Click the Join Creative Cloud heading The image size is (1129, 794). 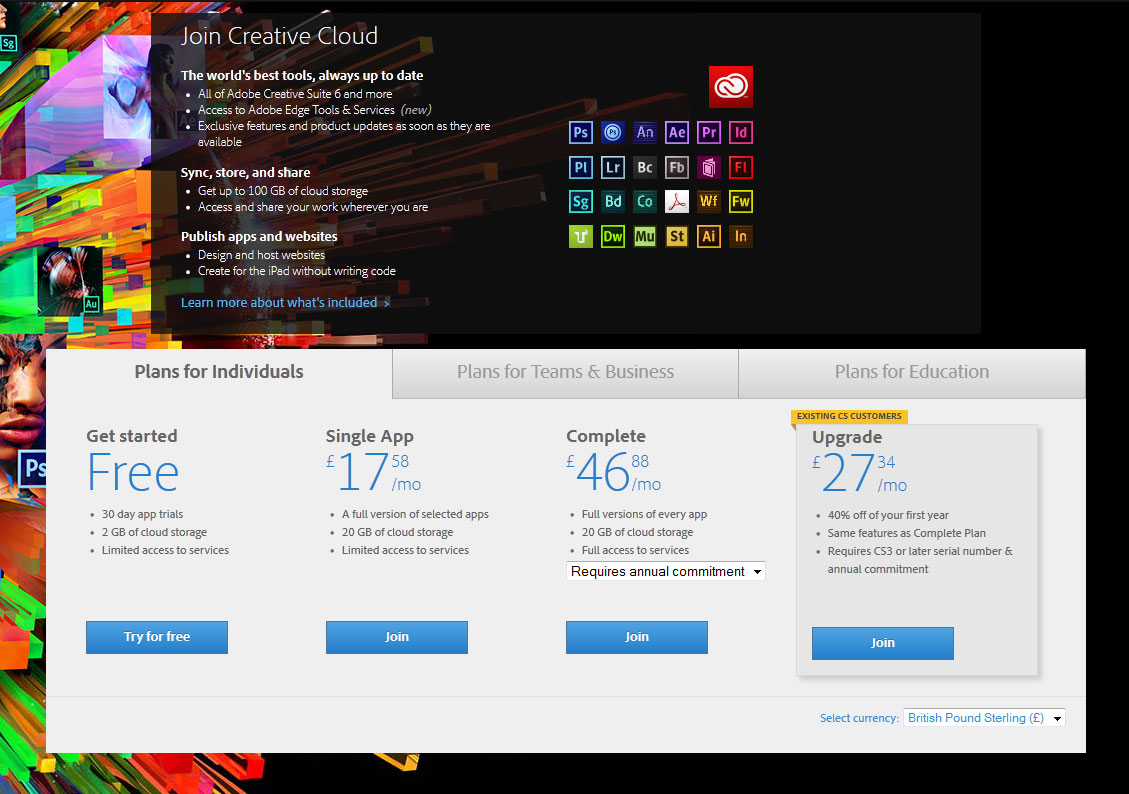279,36
